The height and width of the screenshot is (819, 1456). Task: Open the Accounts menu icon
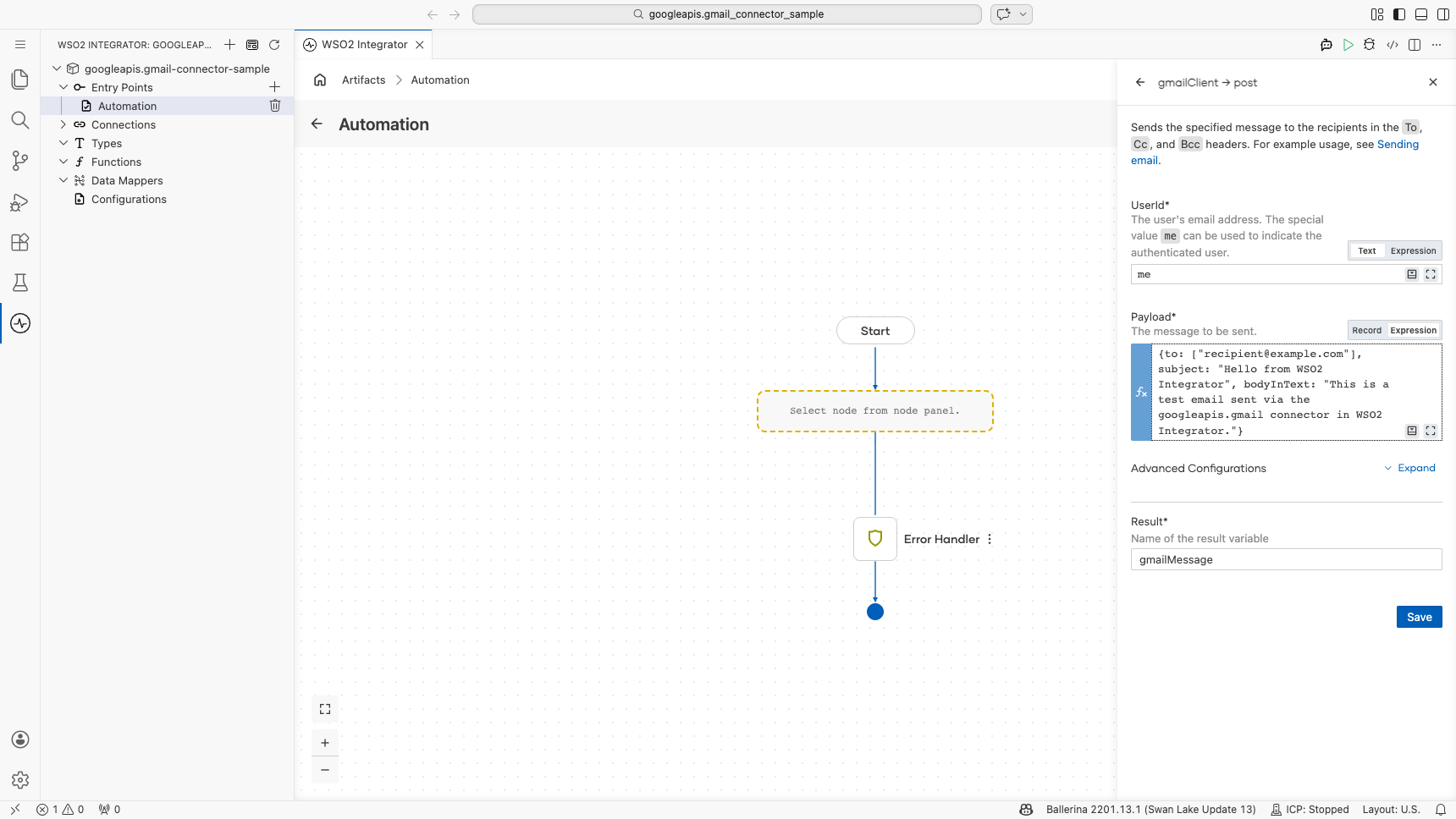[x=20, y=739]
